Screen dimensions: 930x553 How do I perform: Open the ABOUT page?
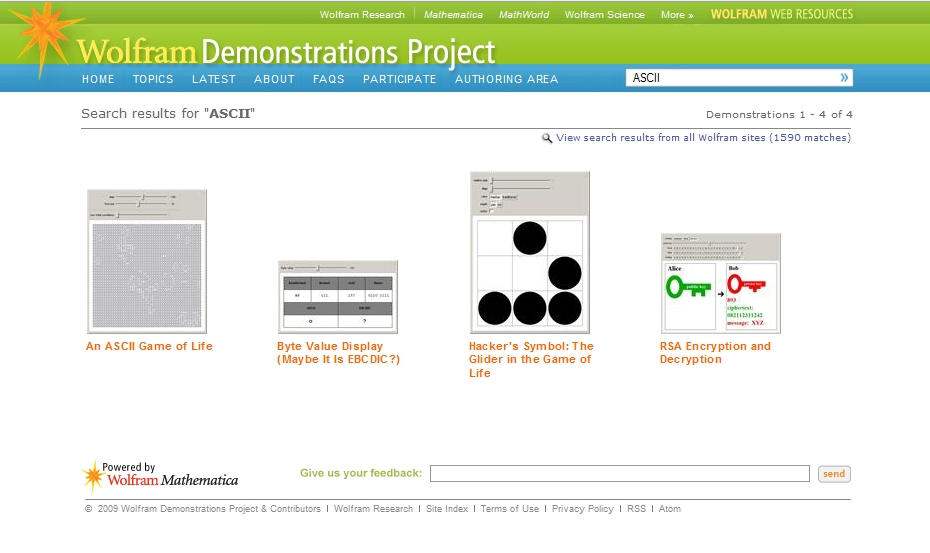[x=274, y=79]
